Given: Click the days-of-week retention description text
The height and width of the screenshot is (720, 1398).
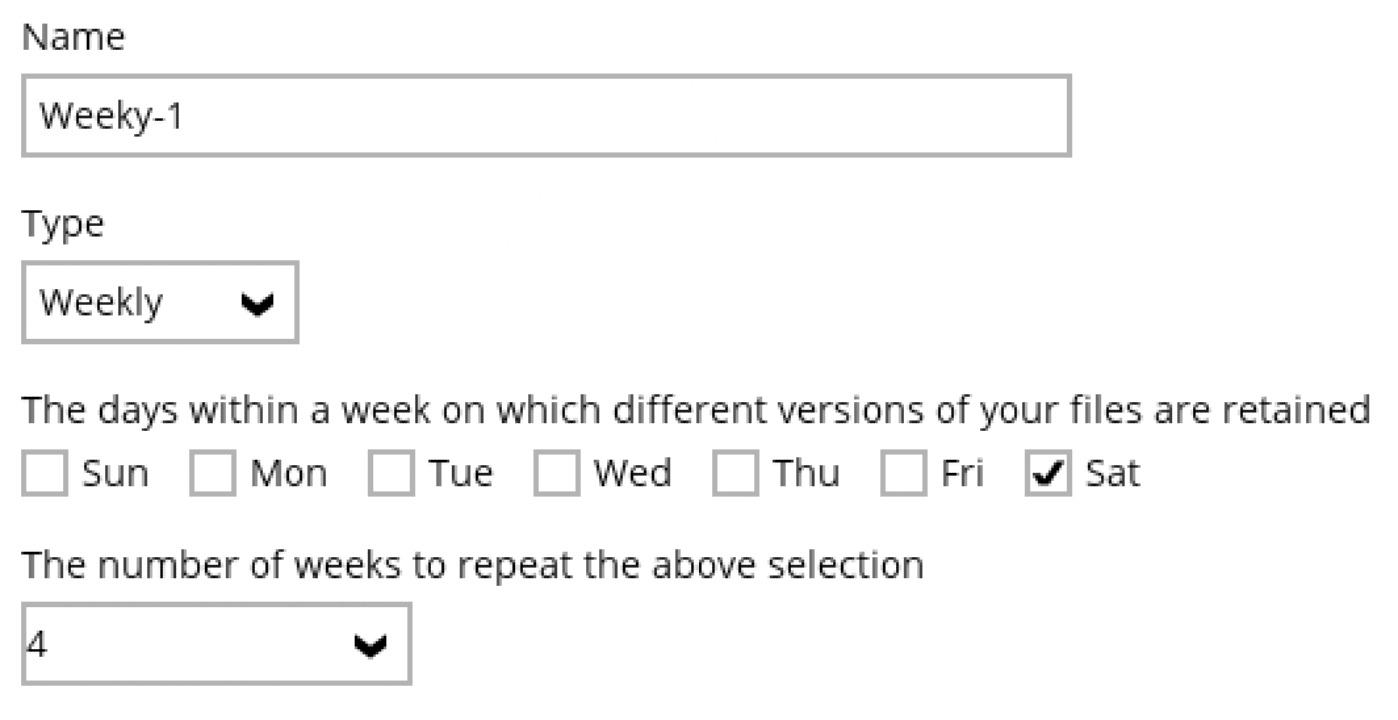Looking at the screenshot, I should pos(697,409).
